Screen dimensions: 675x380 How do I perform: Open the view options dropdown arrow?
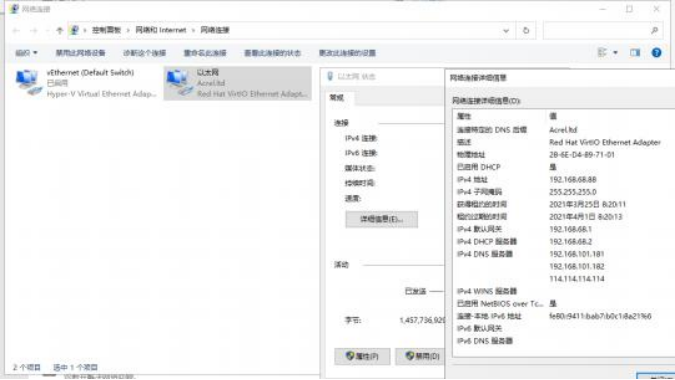[616, 53]
